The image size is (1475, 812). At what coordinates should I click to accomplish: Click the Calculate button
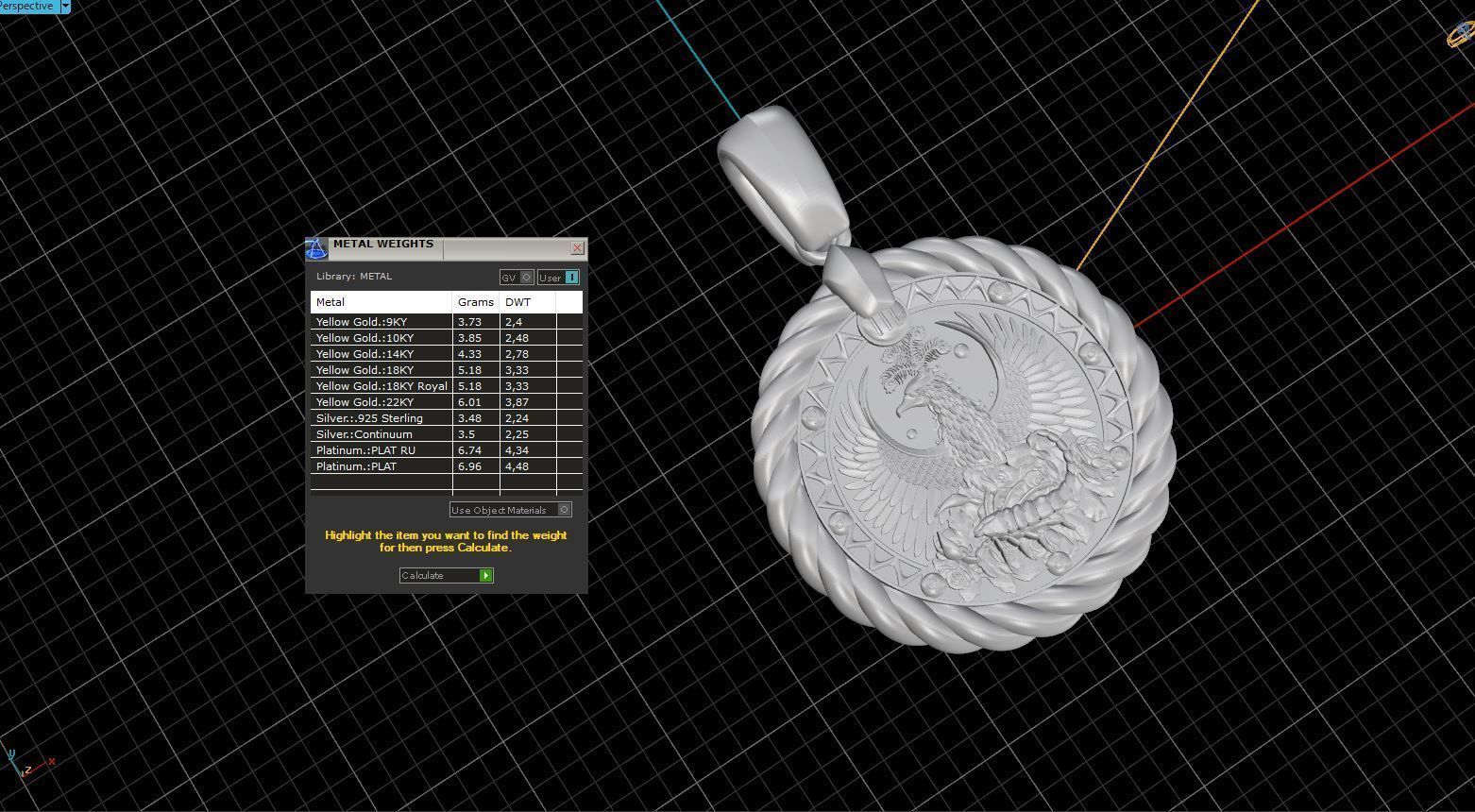[446, 575]
